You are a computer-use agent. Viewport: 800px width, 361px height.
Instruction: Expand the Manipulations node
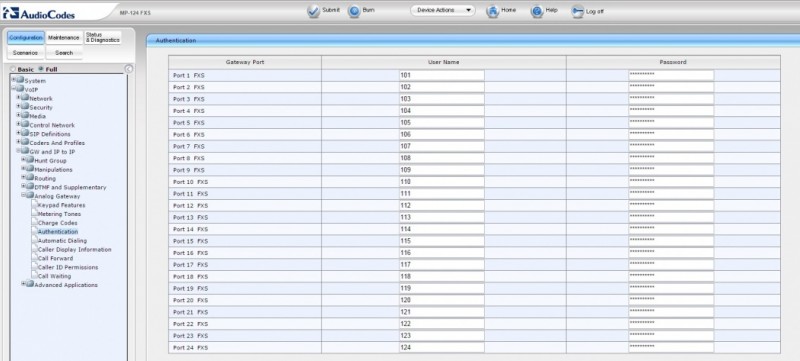pyautogui.click(x=23, y=168)
